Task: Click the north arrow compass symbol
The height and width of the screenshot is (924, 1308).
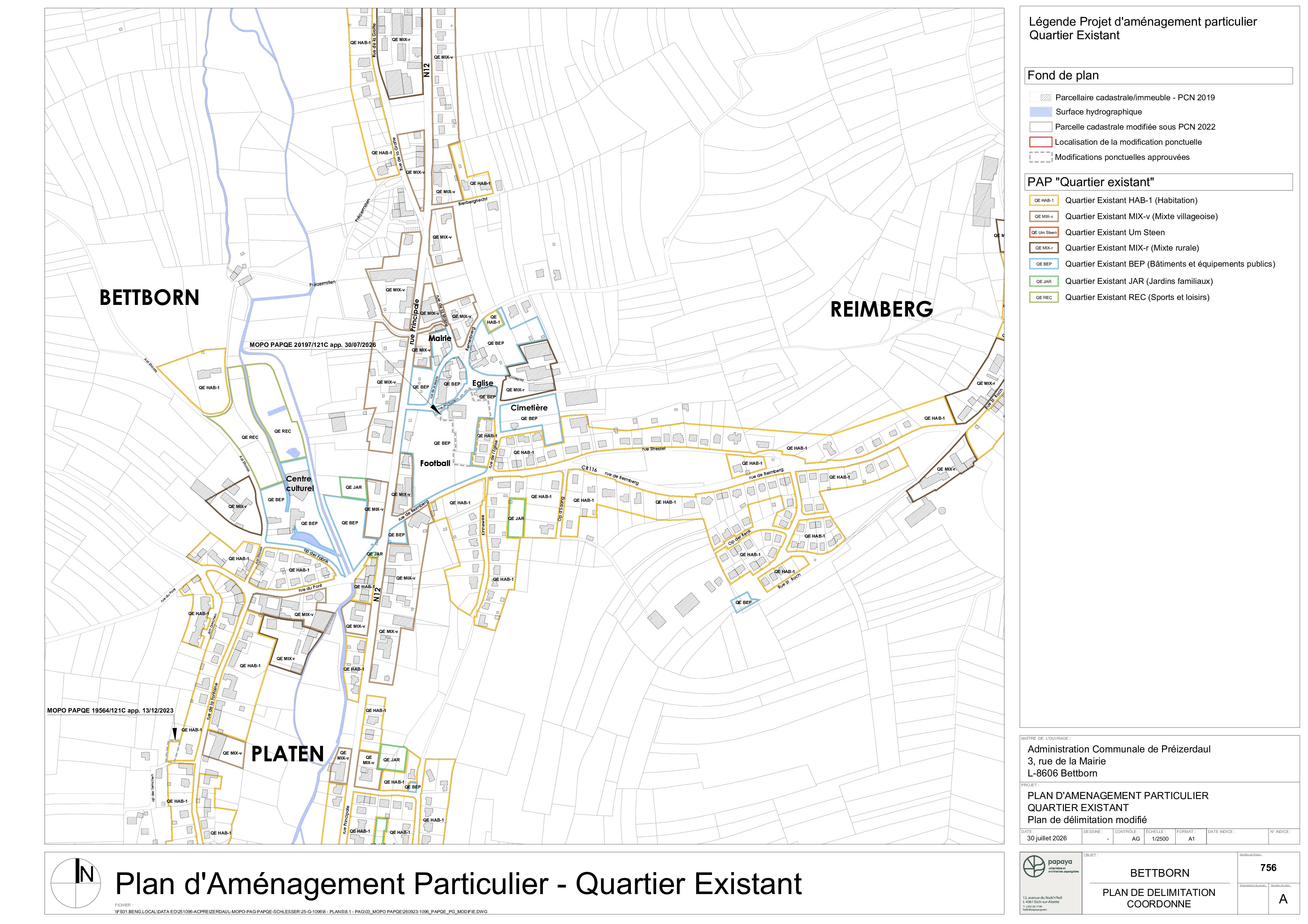Action: (76, 883)
